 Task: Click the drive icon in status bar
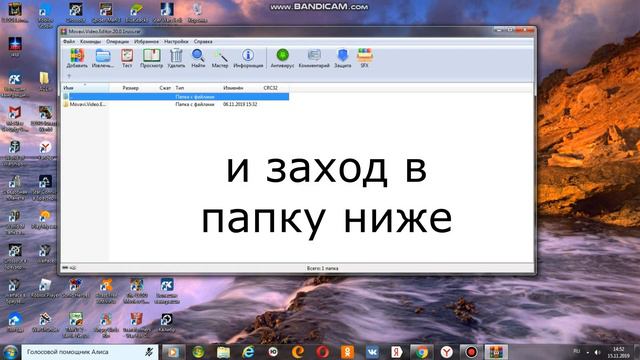pyautogui.click(x=65, y=268)
